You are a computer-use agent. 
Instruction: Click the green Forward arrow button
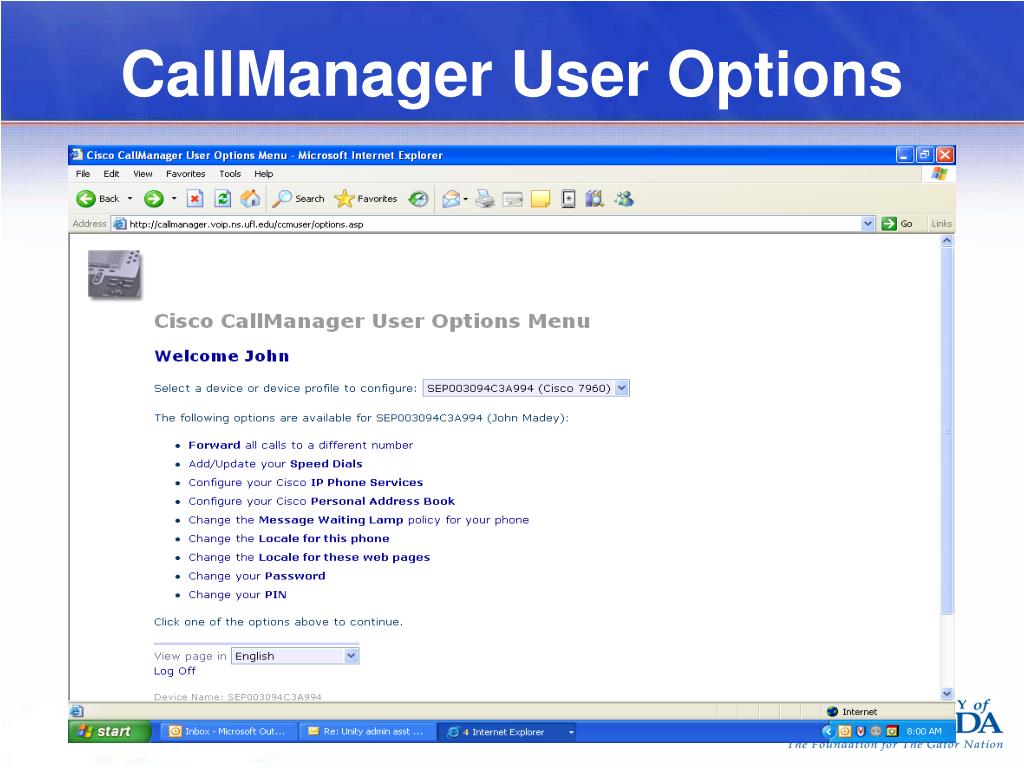tap(153, 199)
